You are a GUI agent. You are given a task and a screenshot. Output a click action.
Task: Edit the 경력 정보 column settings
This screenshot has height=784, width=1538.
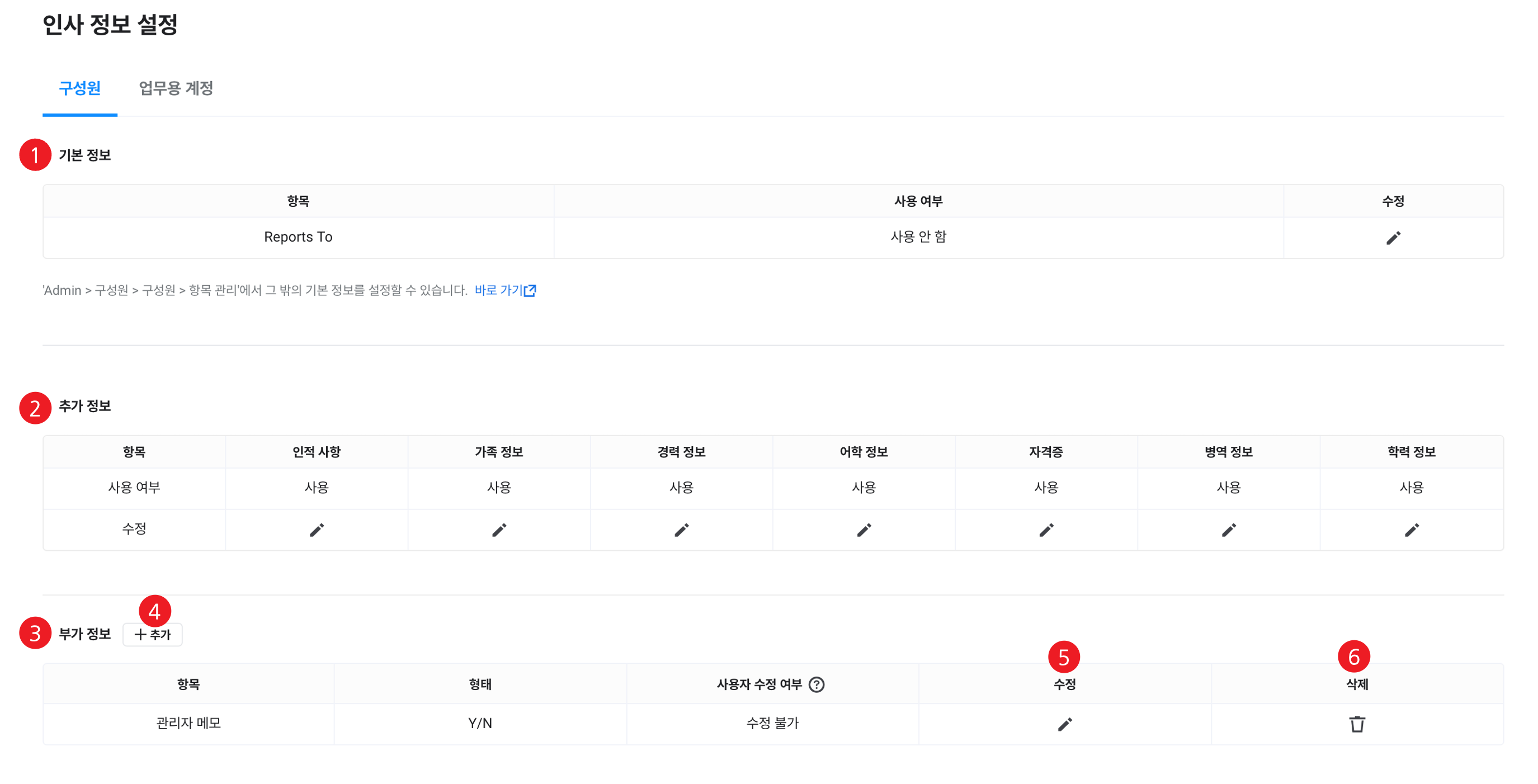click(x=681, y=530)
